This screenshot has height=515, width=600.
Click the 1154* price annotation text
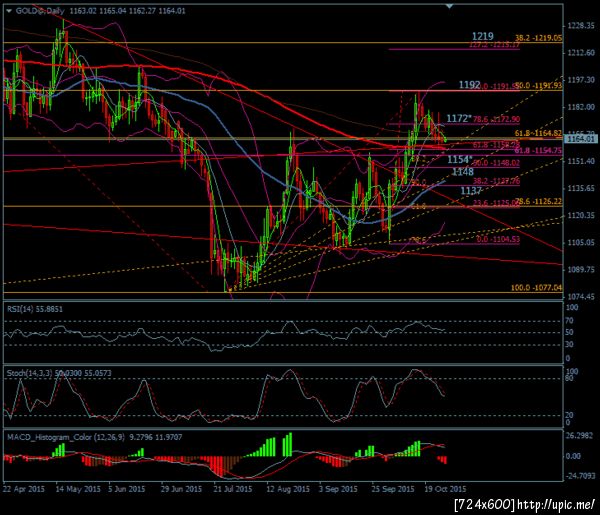click(460, 159)
